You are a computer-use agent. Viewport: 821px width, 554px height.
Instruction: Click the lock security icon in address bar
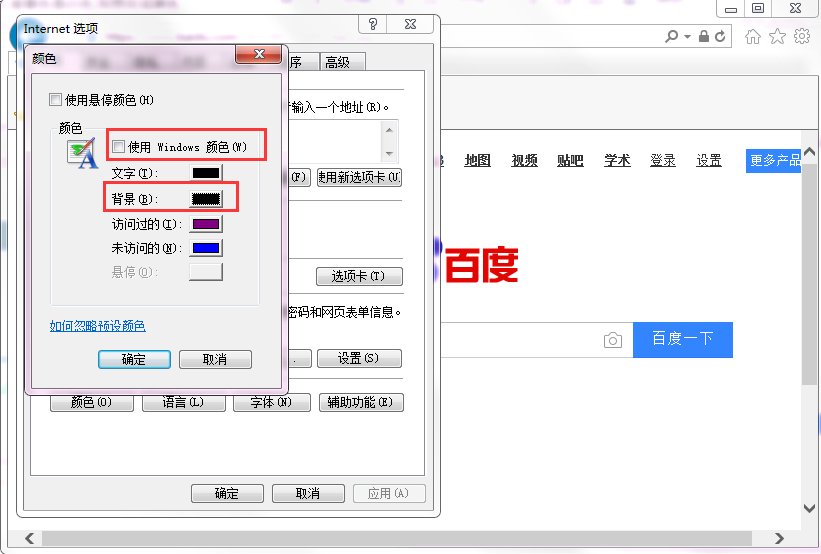coord(704,36)
